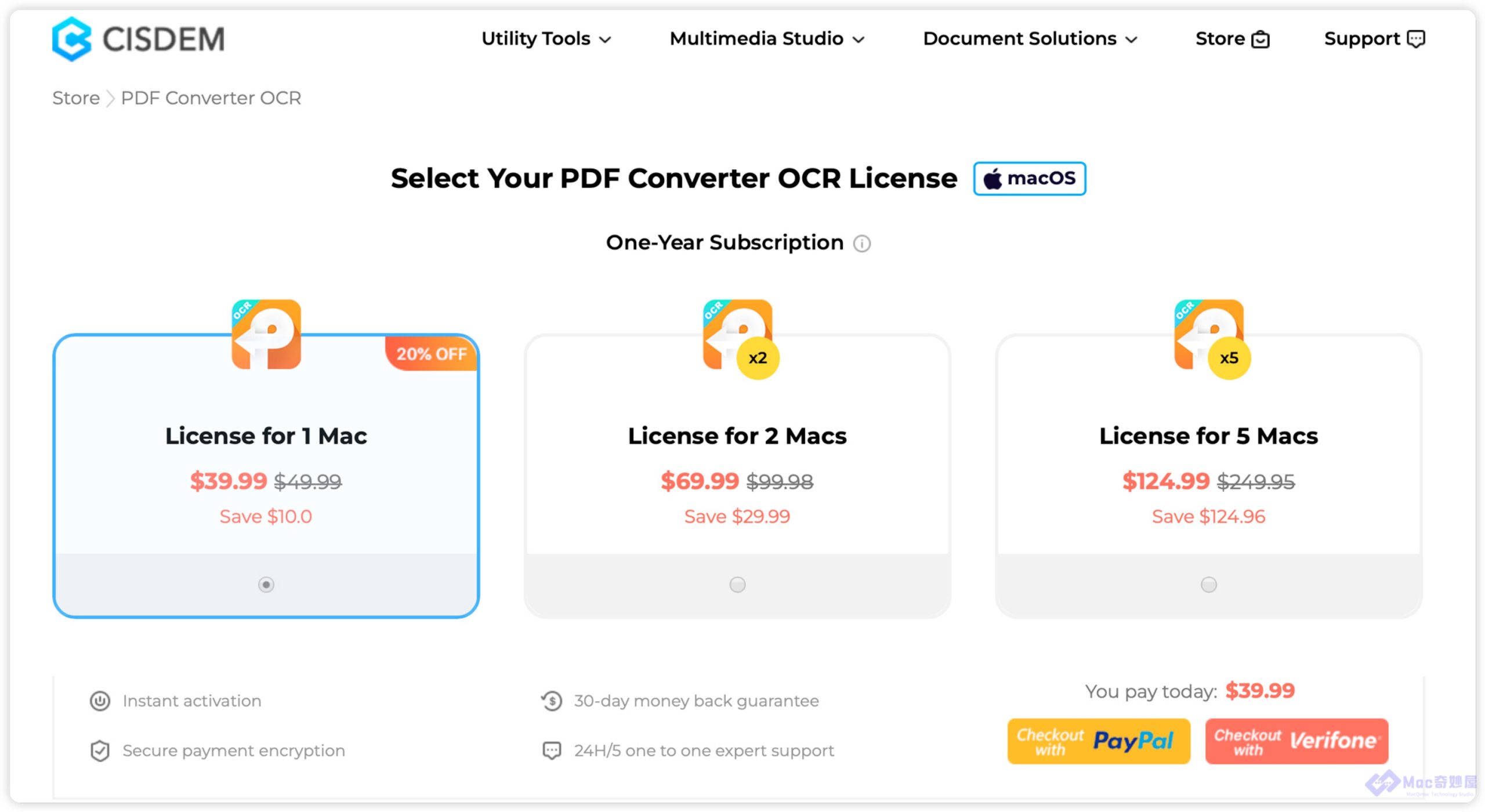The height and width of the screenshot is (812, 1485).
Task: Click the 20% OFF badge
Action: click(432, 354)
